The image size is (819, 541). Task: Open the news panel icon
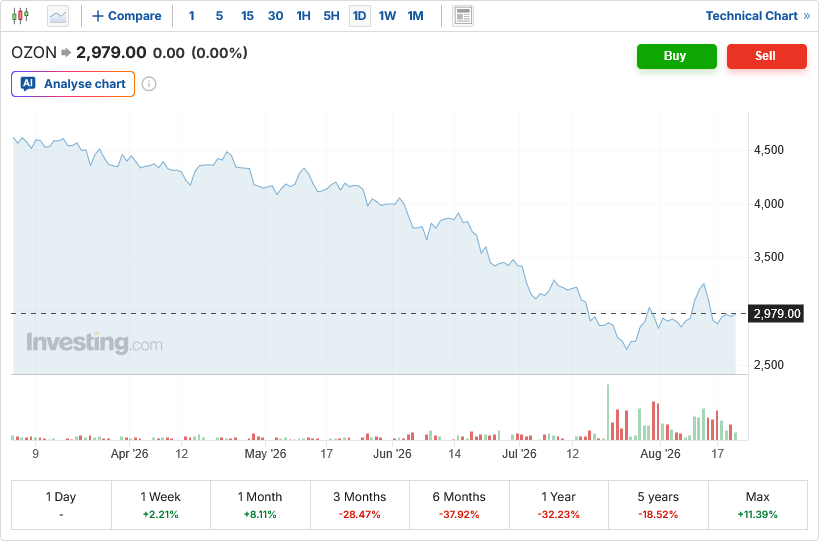click(x=463, y=16)
